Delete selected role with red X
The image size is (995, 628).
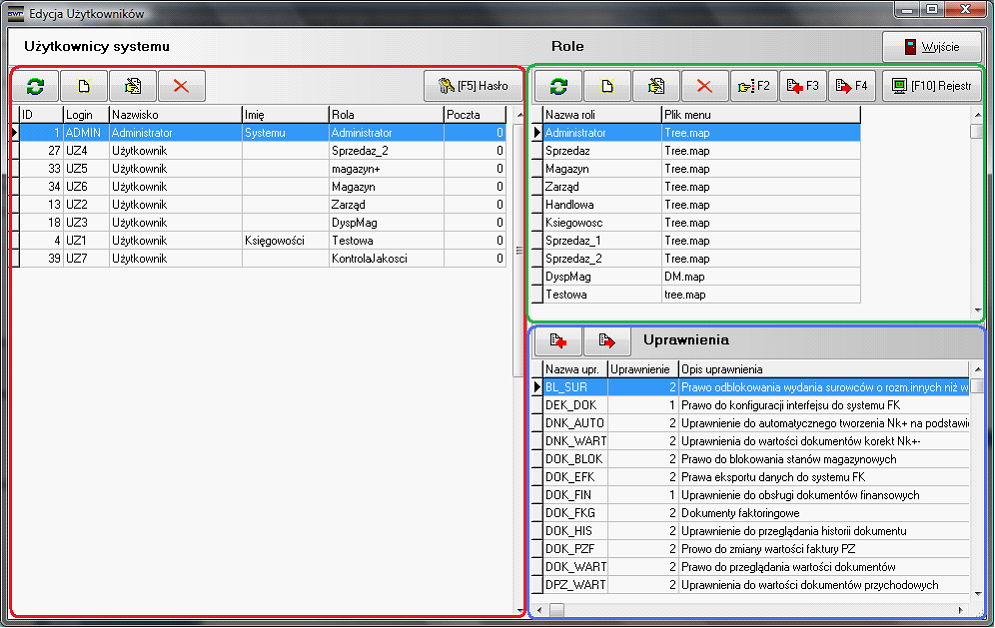[705, 87]
